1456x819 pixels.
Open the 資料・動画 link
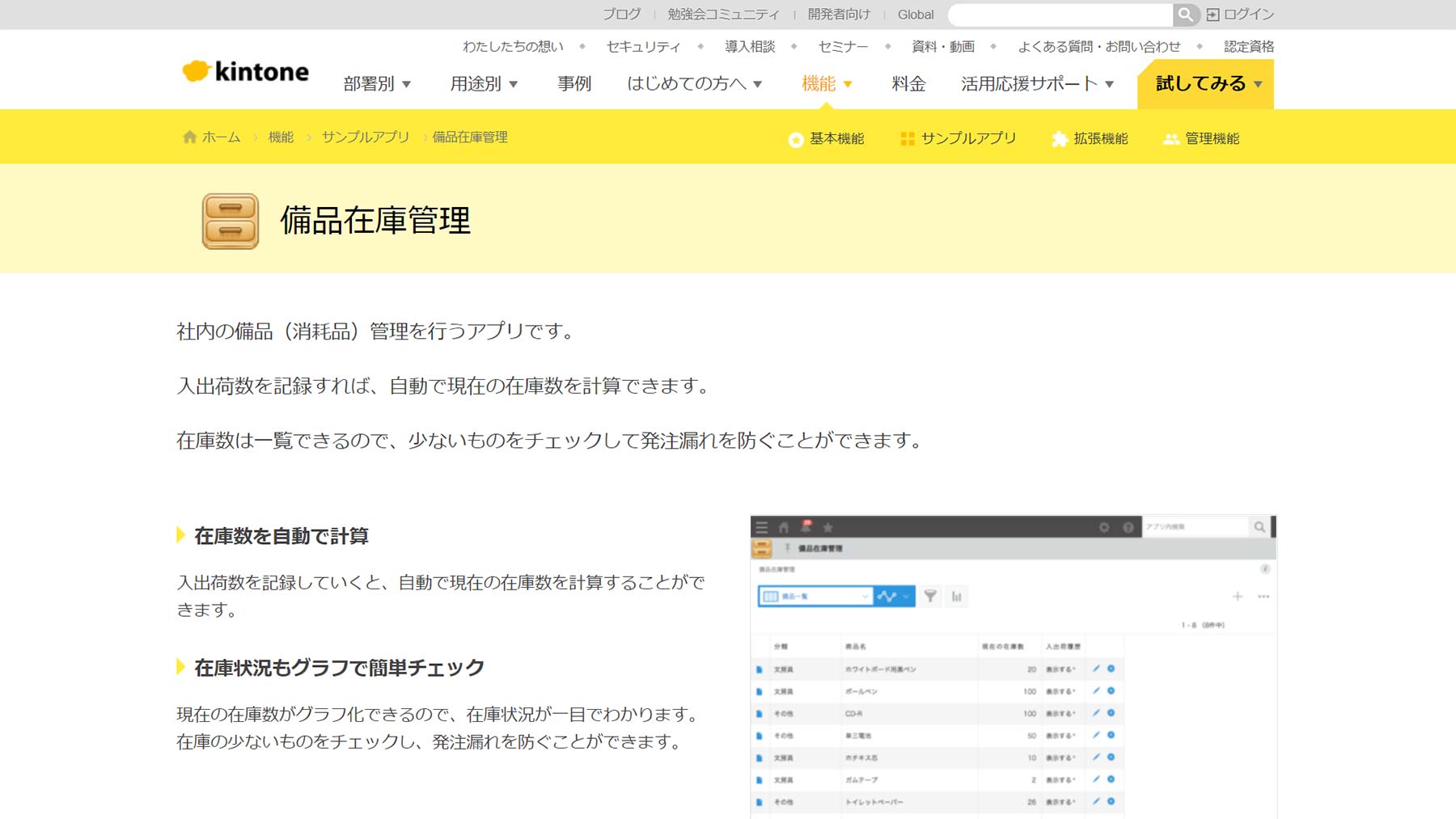pyautogui.click(x=943, y=46)
